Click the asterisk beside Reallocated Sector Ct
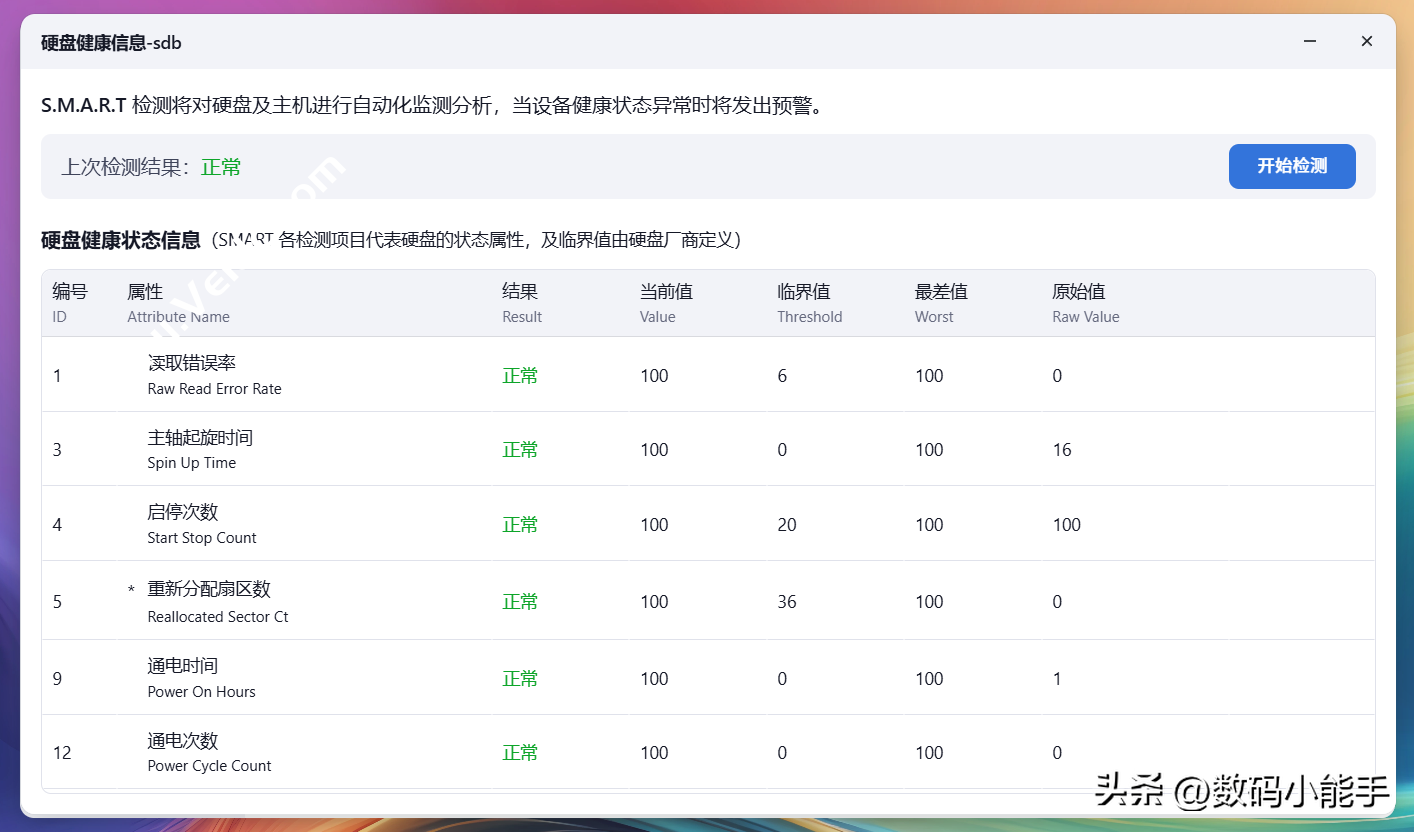Image resolution: width=1414 pixels, height=832 pixels. (131, 591)
